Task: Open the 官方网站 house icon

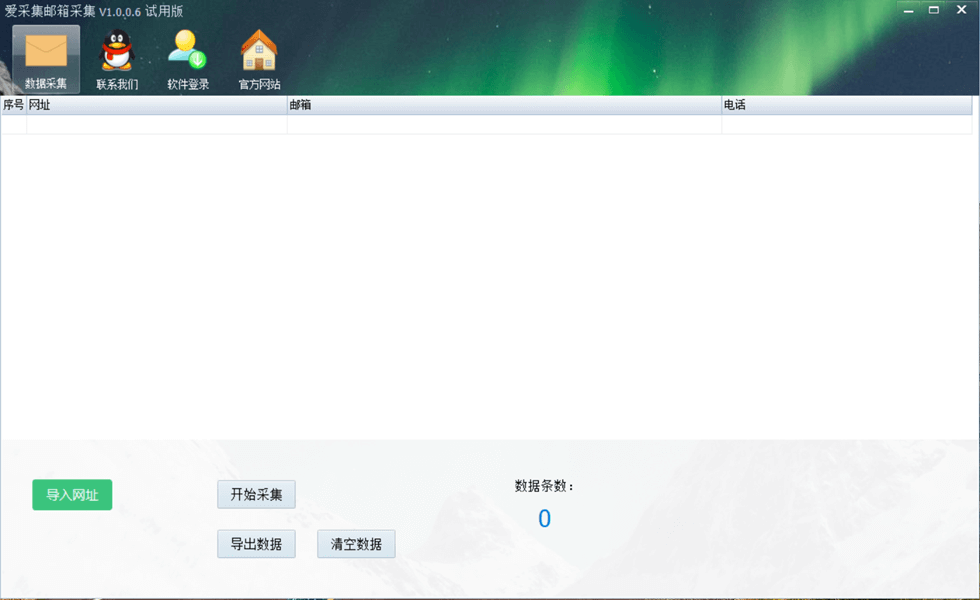Action: pos(259,59)
